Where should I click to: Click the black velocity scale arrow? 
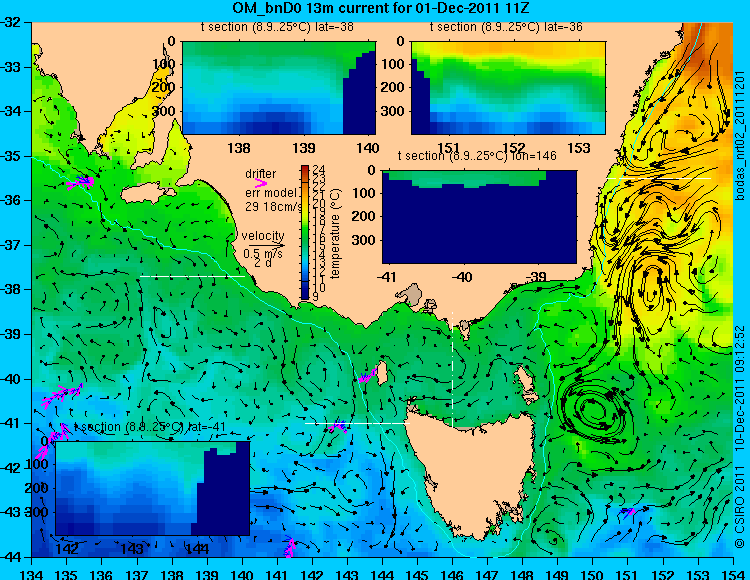266,245
